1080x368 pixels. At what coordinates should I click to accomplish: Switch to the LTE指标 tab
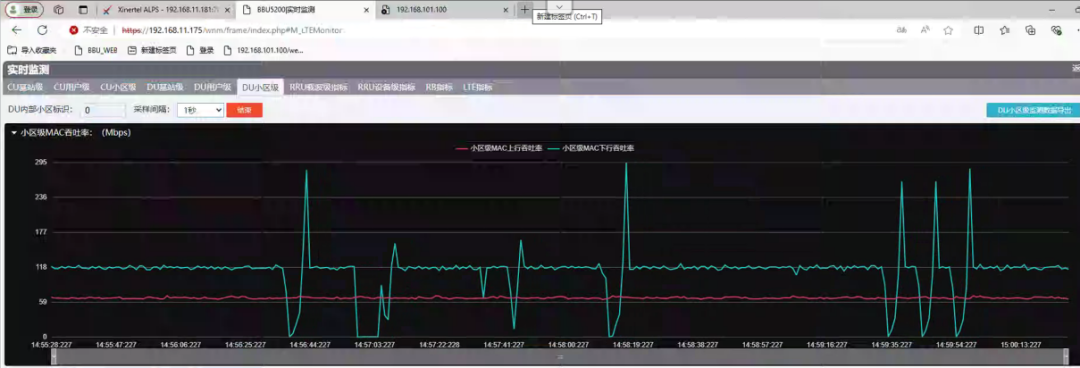[477, 88]
